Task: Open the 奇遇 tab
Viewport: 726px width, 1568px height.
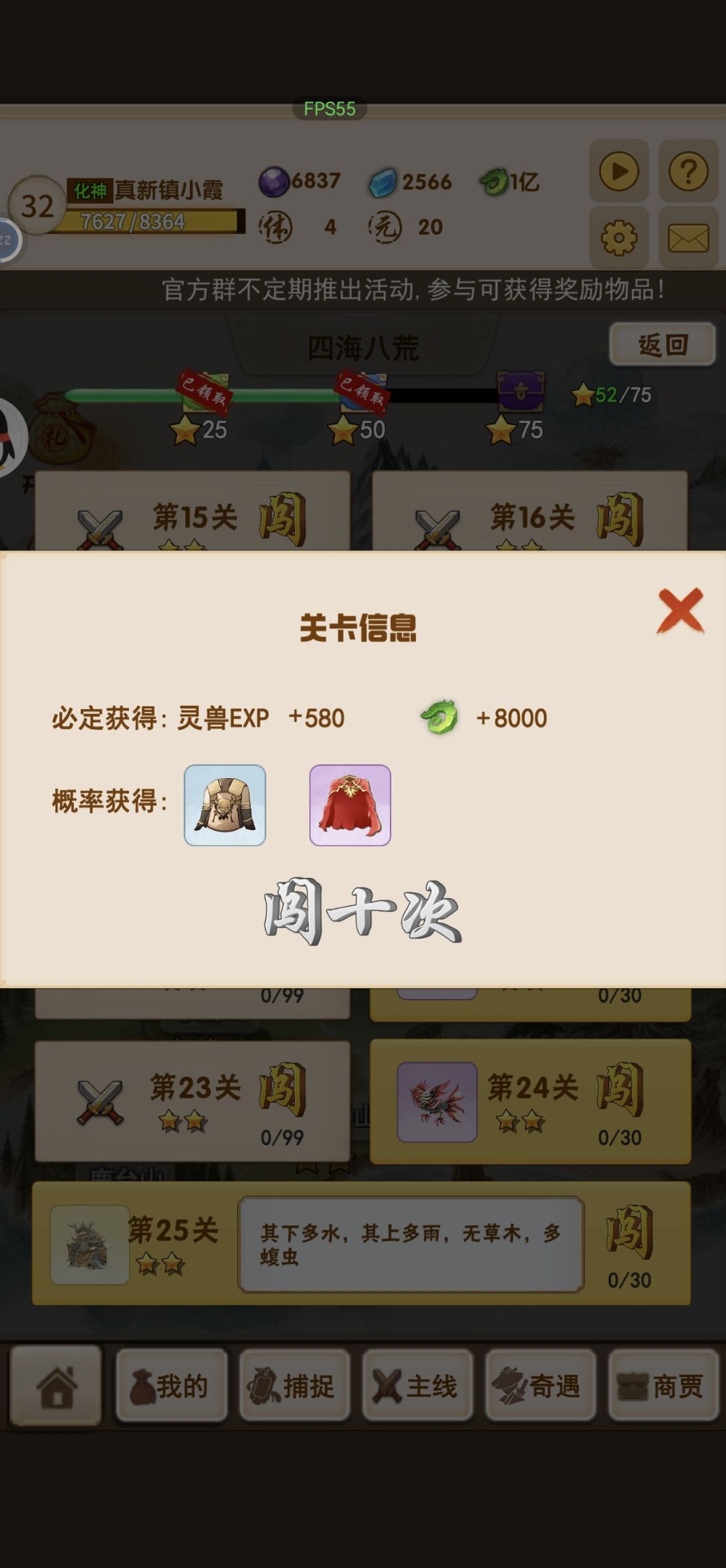Action: (x=540, y=1386)
